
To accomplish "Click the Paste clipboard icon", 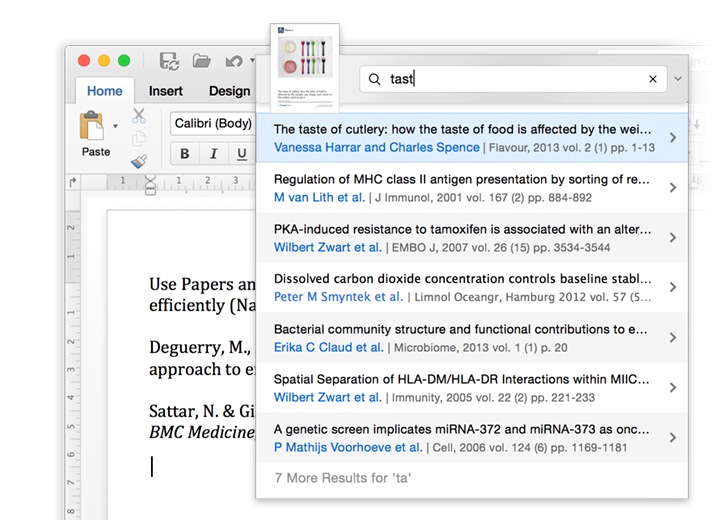I will coord(91,125).
